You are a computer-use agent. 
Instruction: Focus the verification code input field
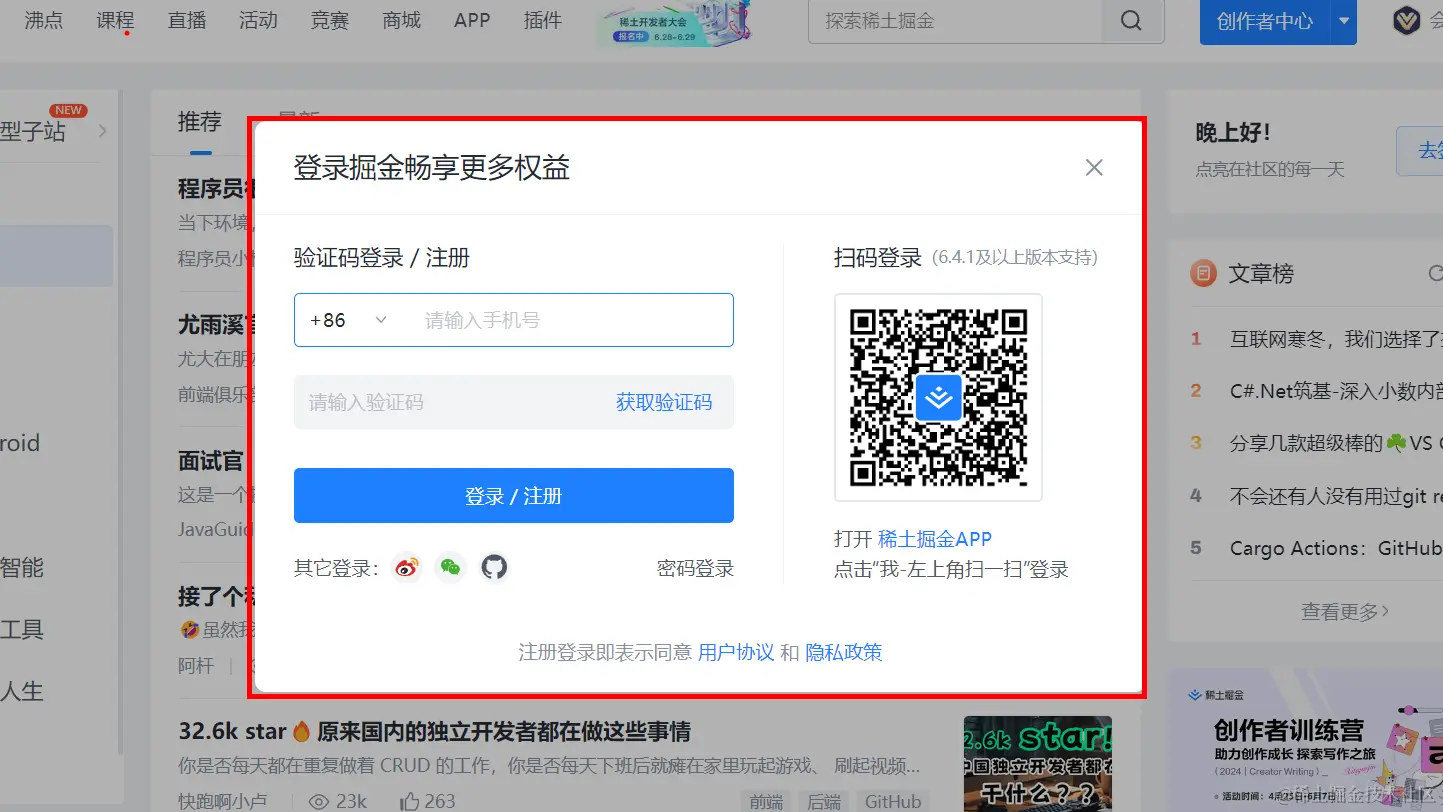pos(450,402)
